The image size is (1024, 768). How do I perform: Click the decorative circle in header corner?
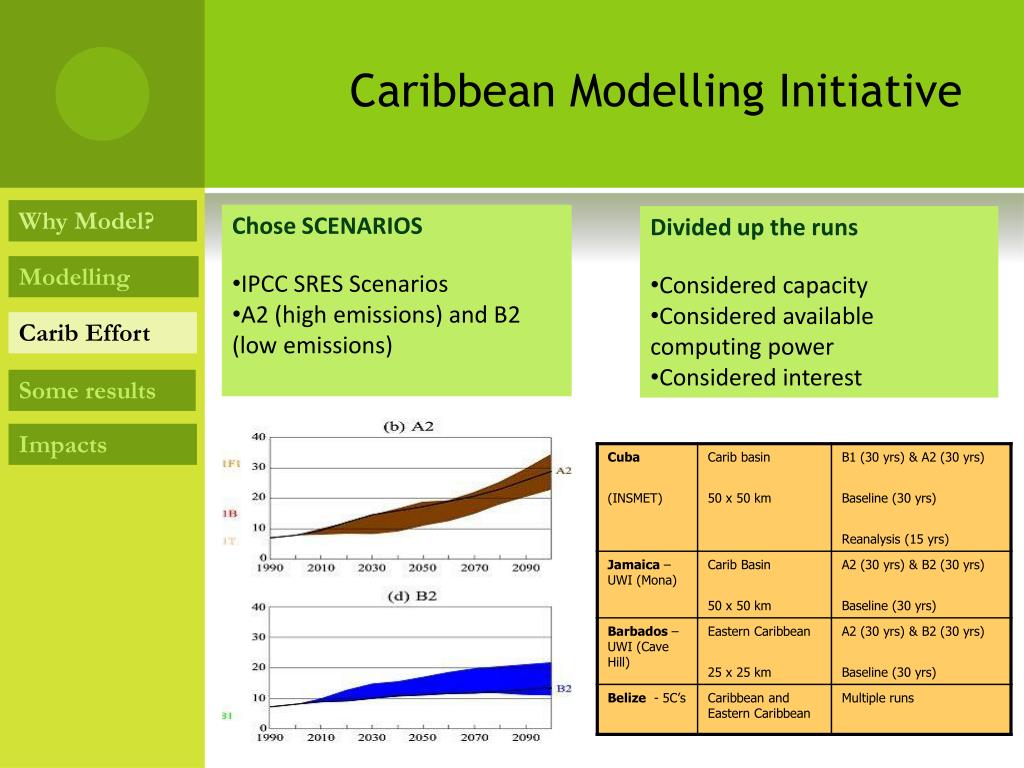pyautogui.click(x=103, y=93)
